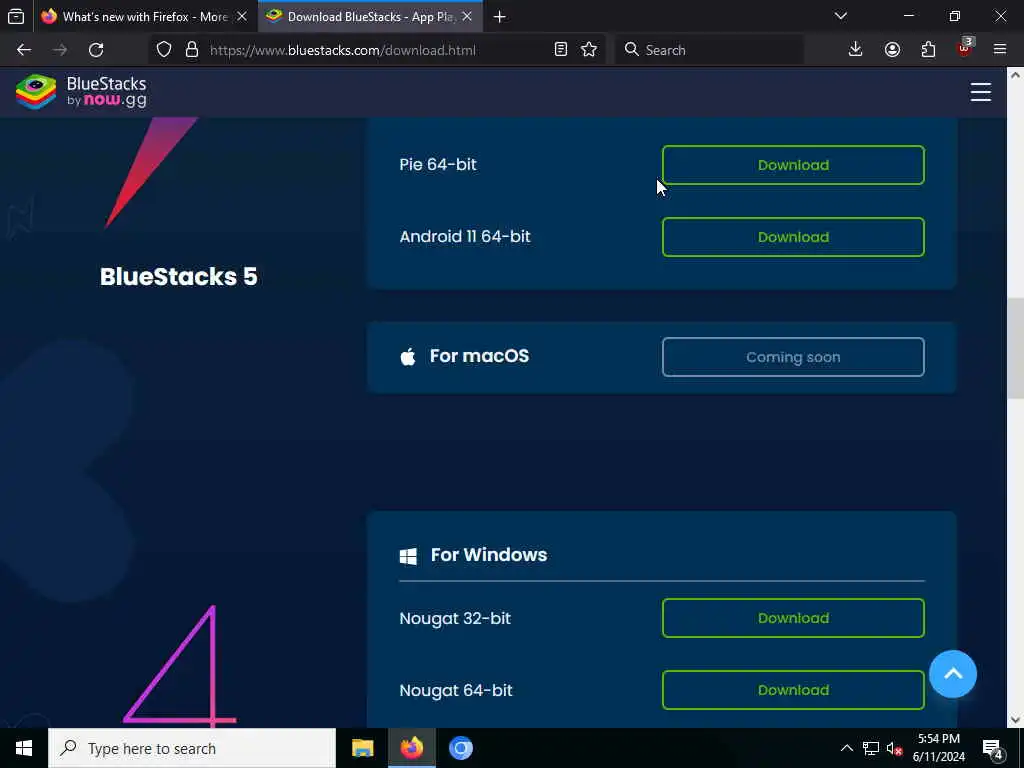The width and height of the screenshot is (1024, 768).
Task: Close the Download BlueStacks tab
Action: [x=467, y=17]
